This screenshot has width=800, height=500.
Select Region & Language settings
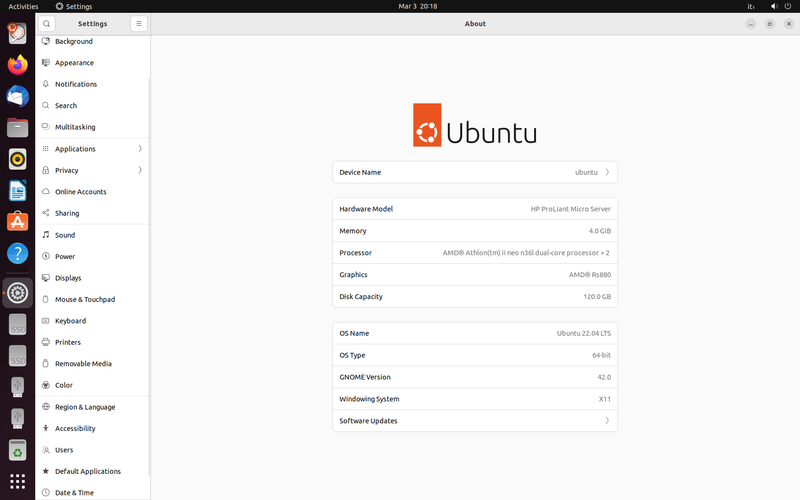coord(93,407)
